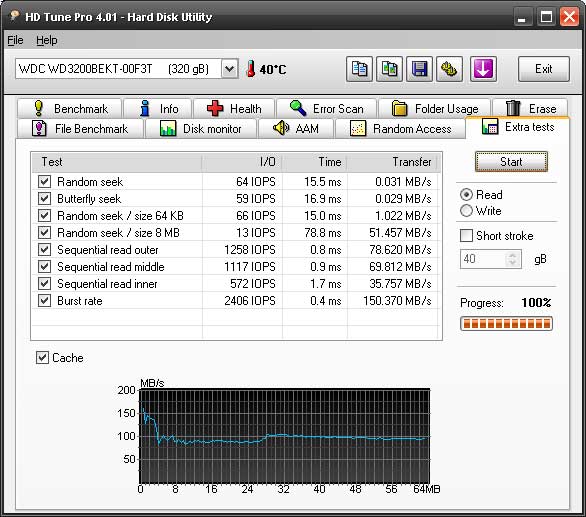This screenshot has width=586, height=517.
Task: Click the Start button
Action: [511, 162]
